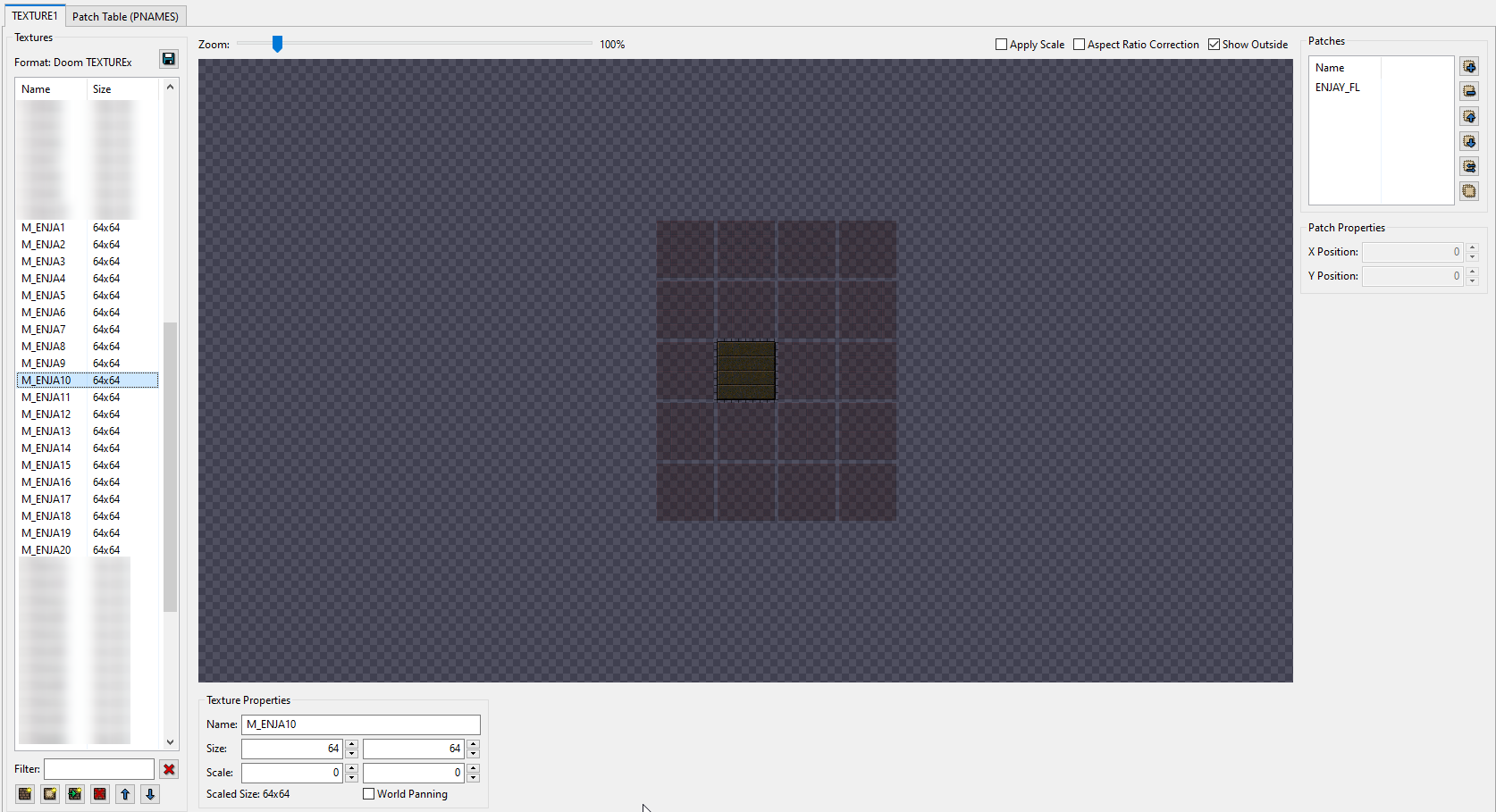Screen dimensions: 1496x812
Task: Increase texture width with the spinner
Action: tap(351, 744)
